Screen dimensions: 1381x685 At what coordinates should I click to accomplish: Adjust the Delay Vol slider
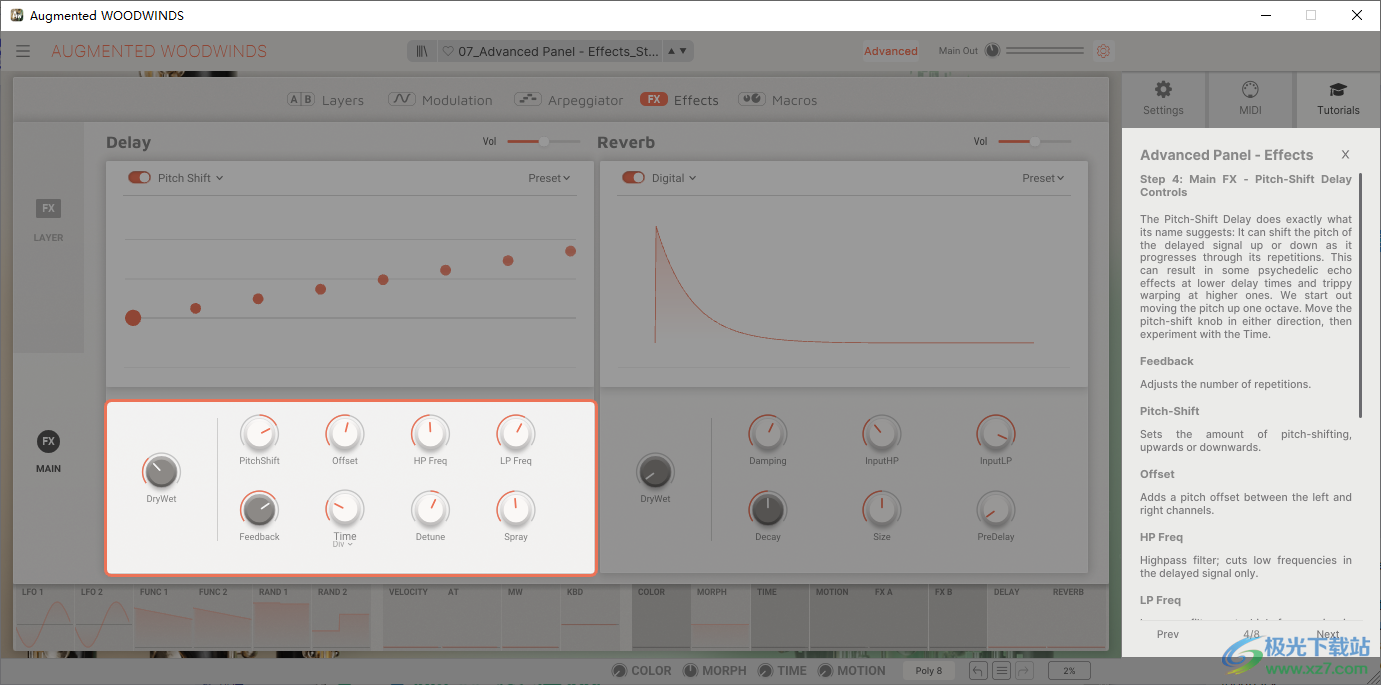tap(543, 142)
